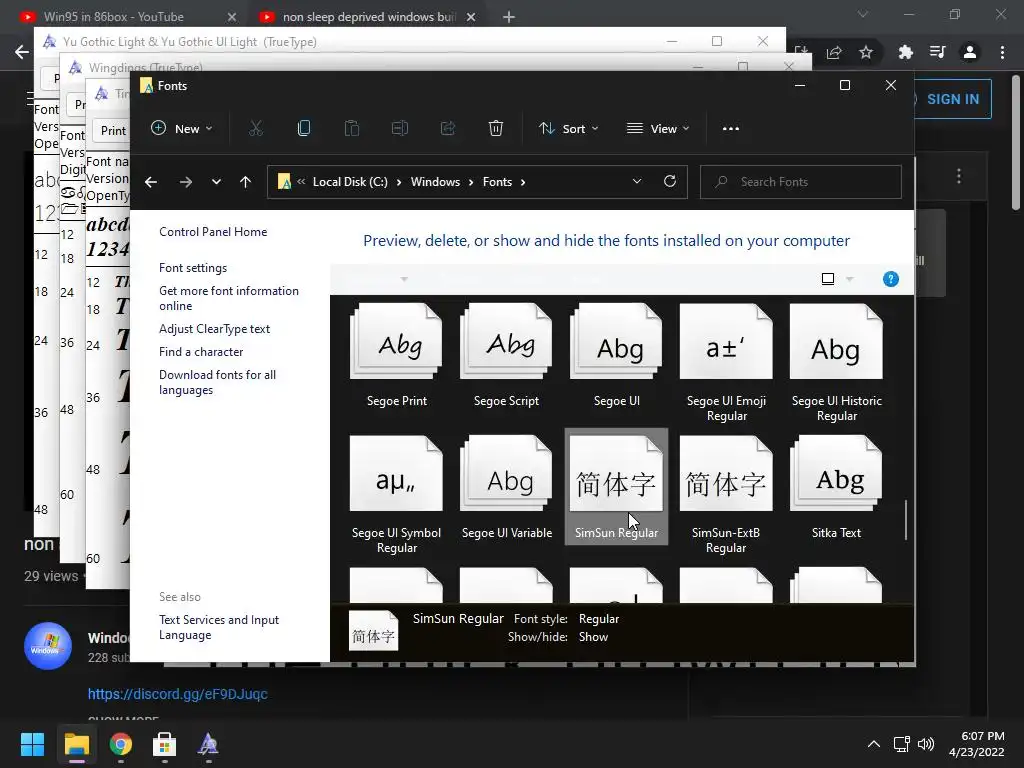Open Download fonts for all languages

coord(217,382)
